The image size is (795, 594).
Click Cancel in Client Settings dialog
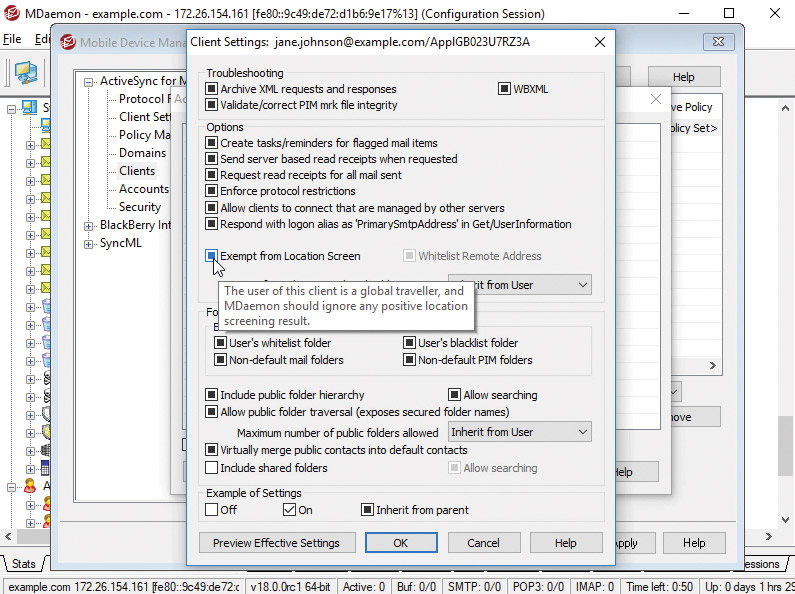[x=483, y=543]
